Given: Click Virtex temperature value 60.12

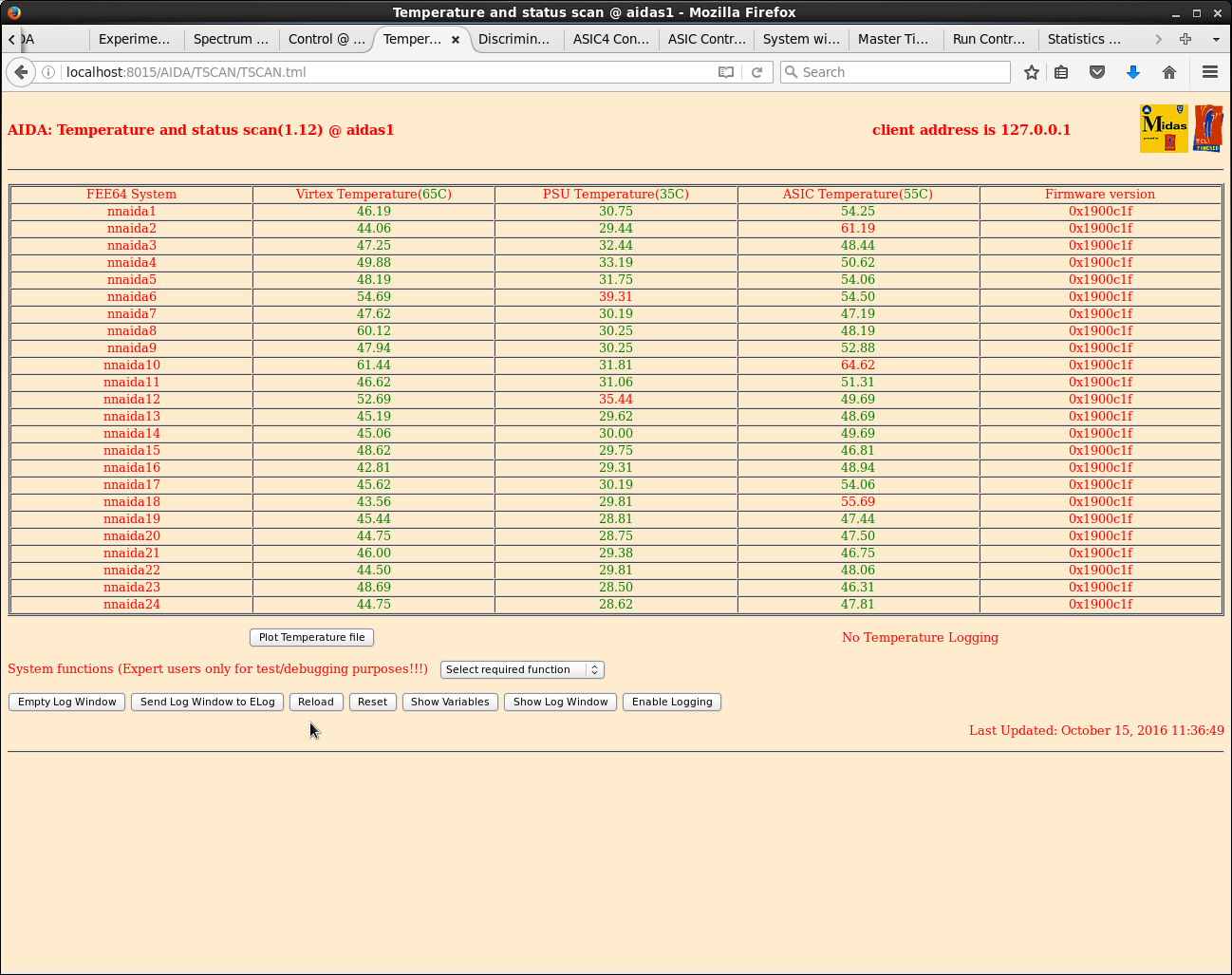Looking at the screenshot, I should [374, 331].
